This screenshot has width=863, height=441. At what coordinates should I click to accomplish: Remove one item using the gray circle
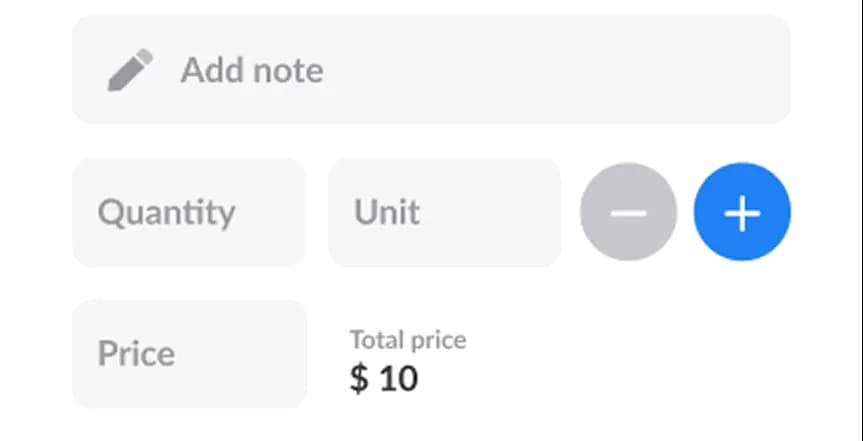[x=628, y=212]
